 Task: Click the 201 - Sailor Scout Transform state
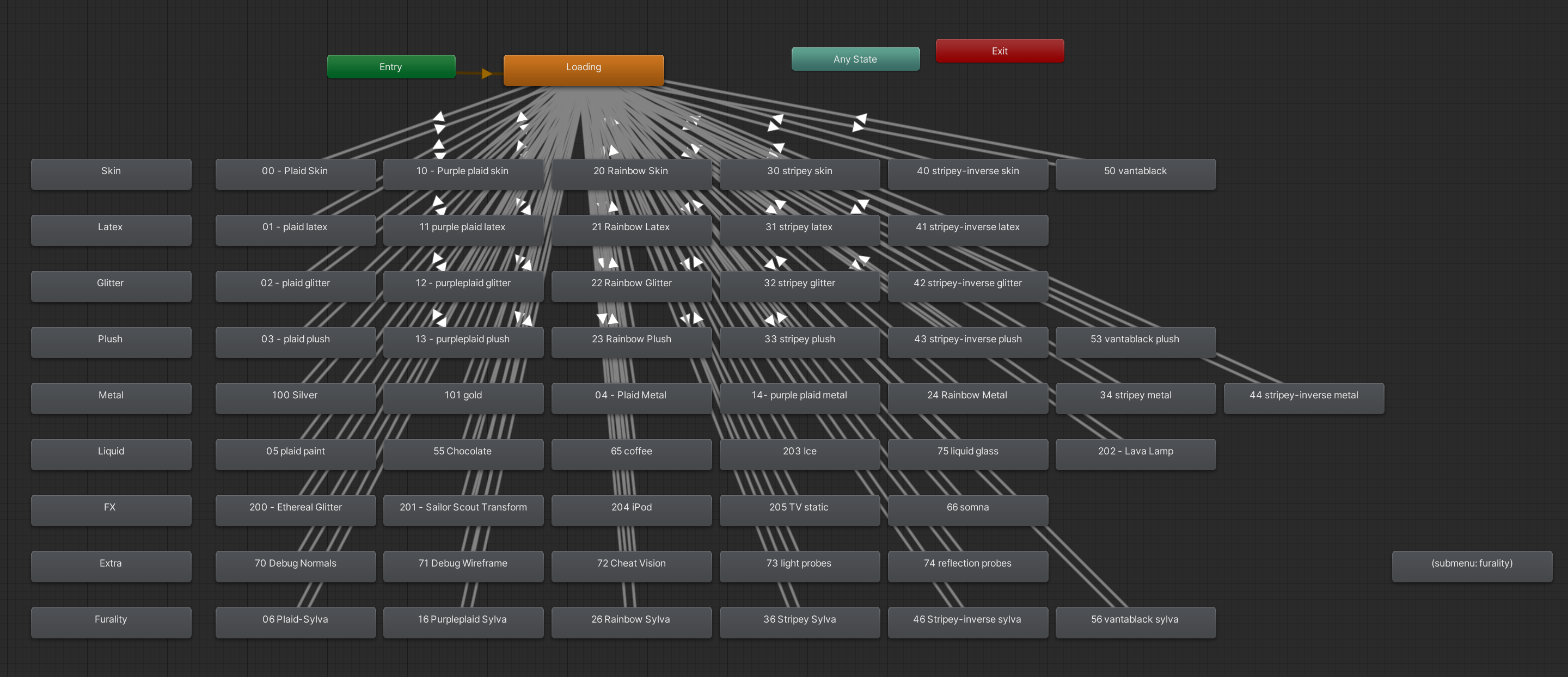tap(463, 507)
